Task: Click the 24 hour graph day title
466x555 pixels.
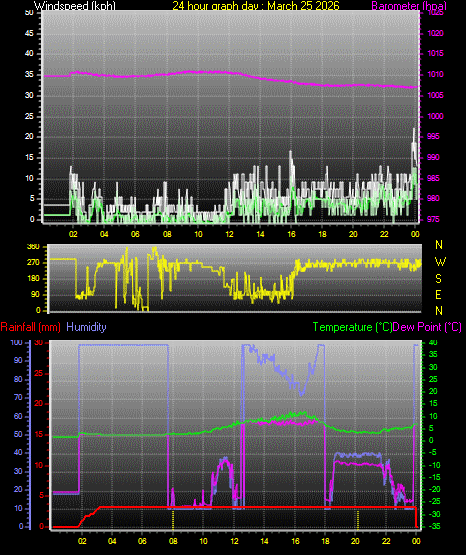Action: click(x=256, y=6)
